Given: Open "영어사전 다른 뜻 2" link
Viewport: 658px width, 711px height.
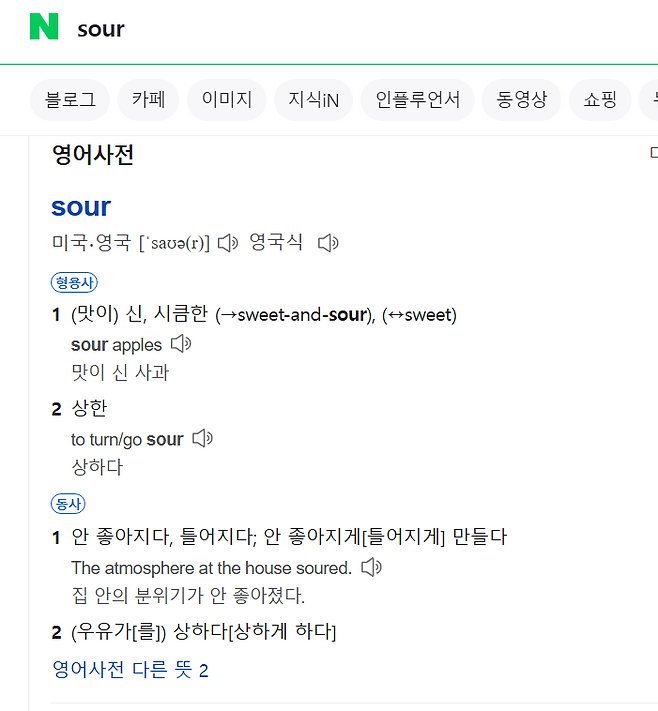Looking at the screenshot, I should click(130, 670).
